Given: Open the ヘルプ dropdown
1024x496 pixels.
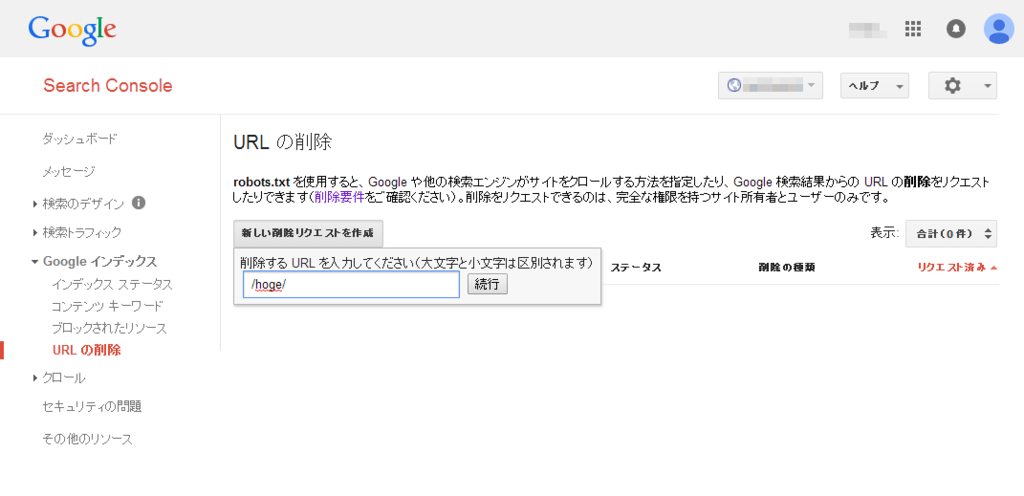Looking at the screenshot, I should [874, 85].
